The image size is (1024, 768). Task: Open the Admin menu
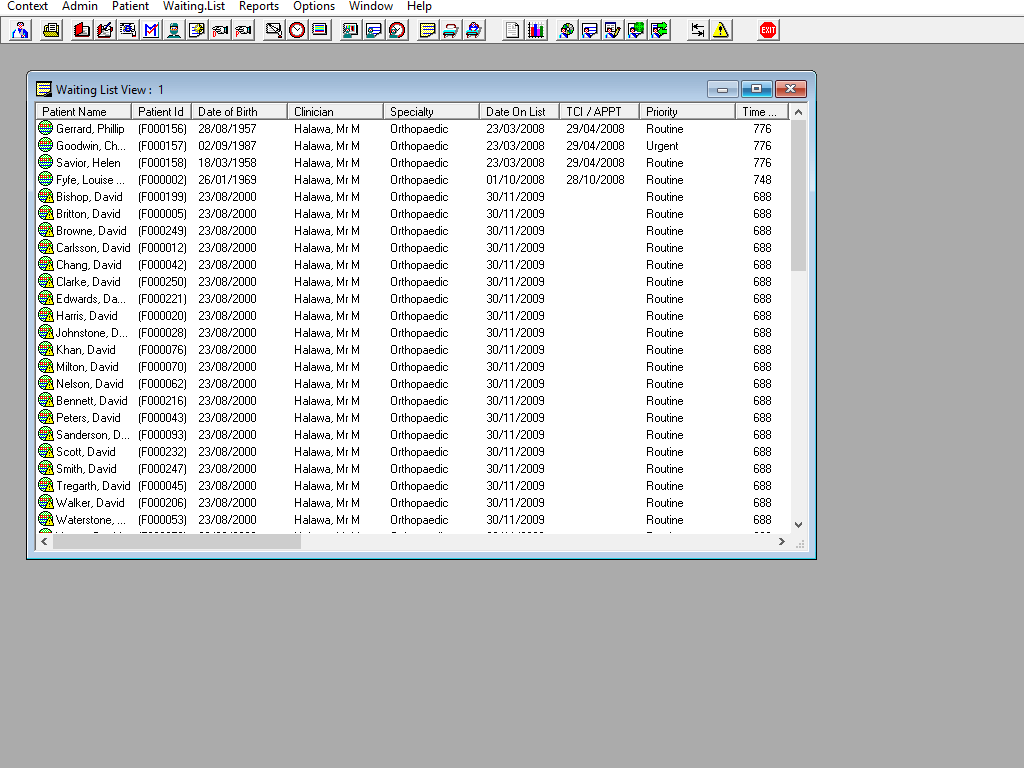[80, 6]
